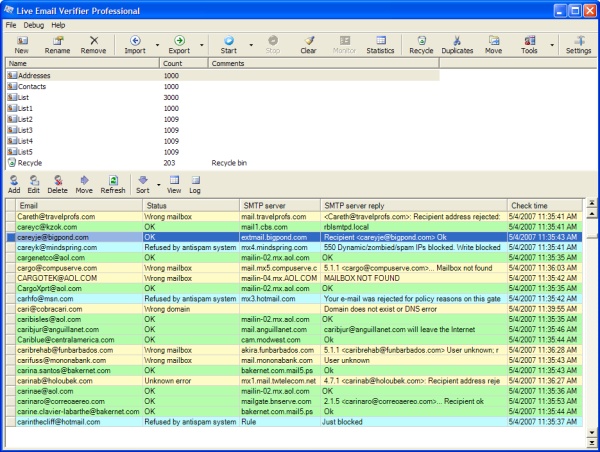Viewport: 600px width, 452px height.
Task: Select the CARGOTEK@AOL.COM row
Action: pyautogui.click(x=294, y=278)
